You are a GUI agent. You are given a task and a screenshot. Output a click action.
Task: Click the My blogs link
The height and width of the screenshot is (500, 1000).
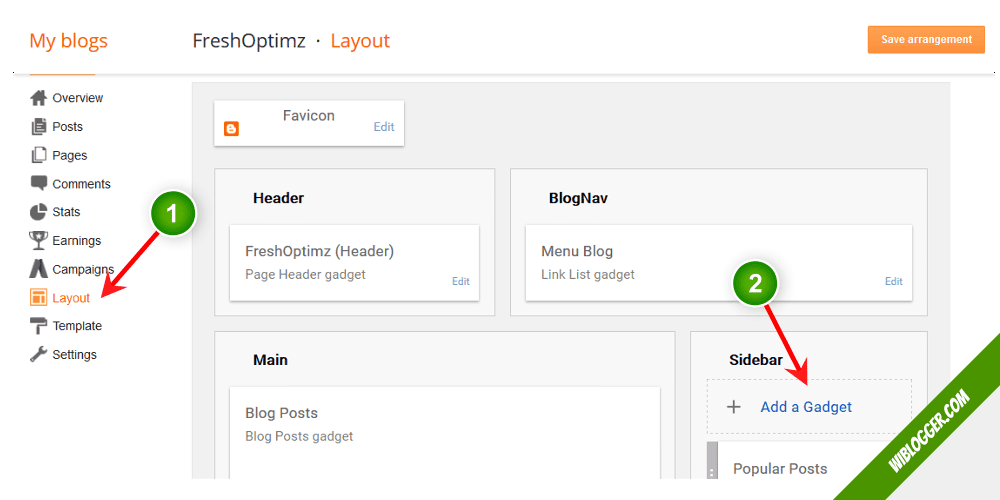68,41
